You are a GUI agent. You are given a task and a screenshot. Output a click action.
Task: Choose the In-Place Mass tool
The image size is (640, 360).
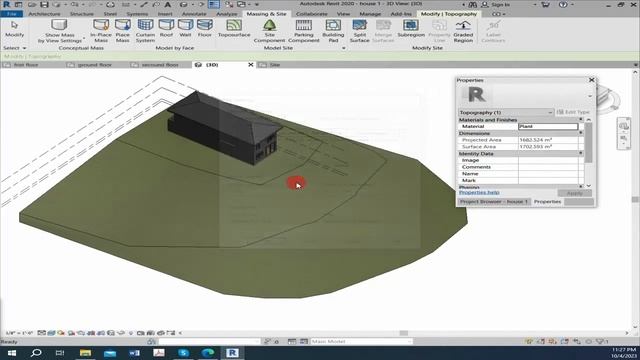click(101, 31)
